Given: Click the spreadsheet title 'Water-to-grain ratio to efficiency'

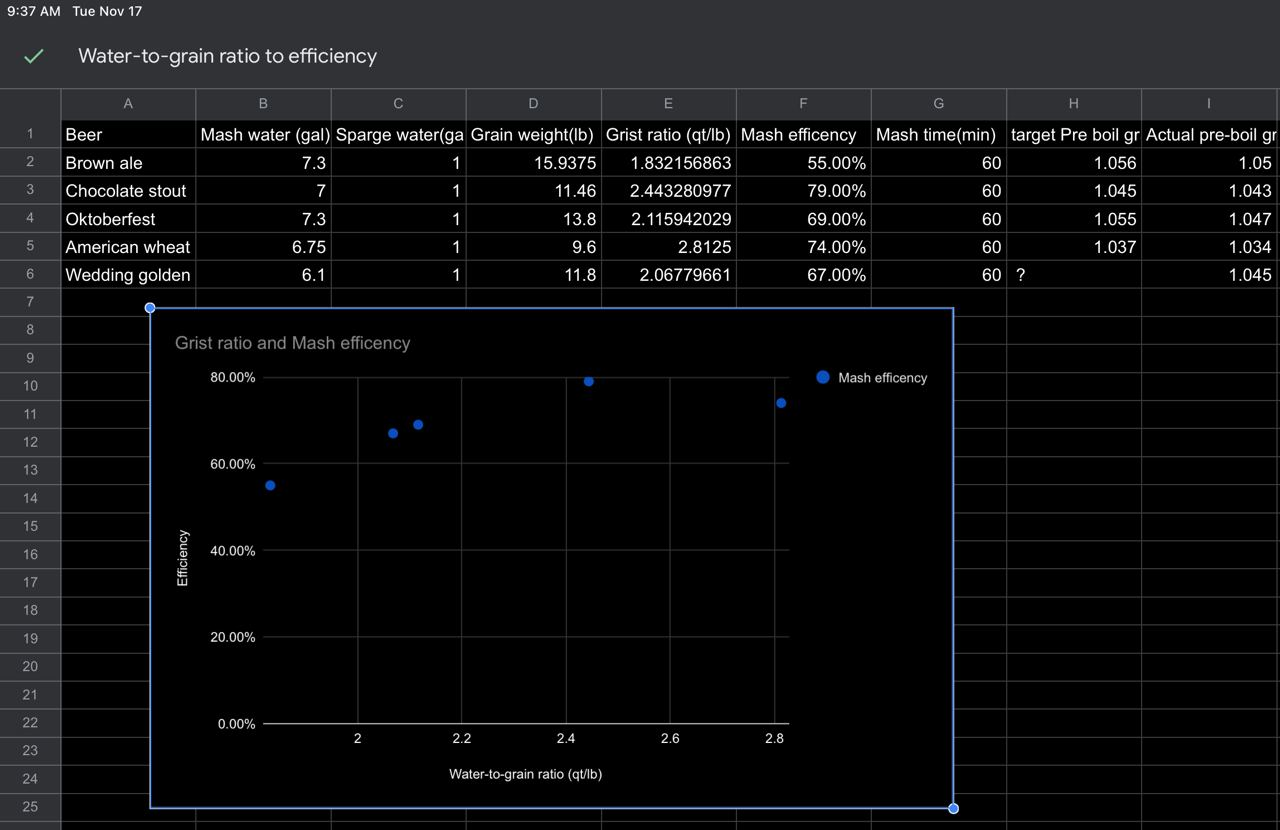Looking at the screenshot, I should point(227,56).
